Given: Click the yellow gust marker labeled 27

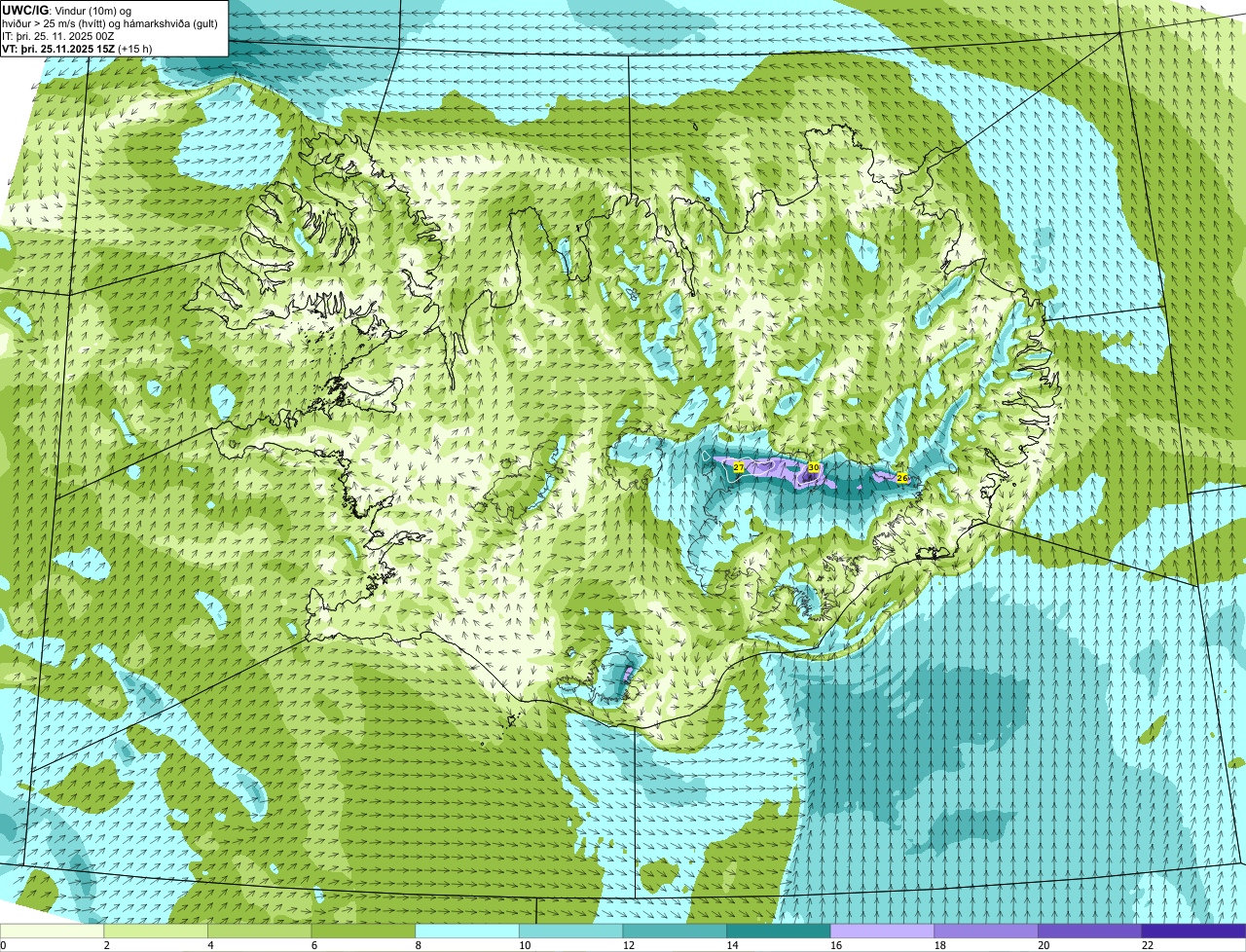Looking at the screenshot, I should (x=739, y=468).
